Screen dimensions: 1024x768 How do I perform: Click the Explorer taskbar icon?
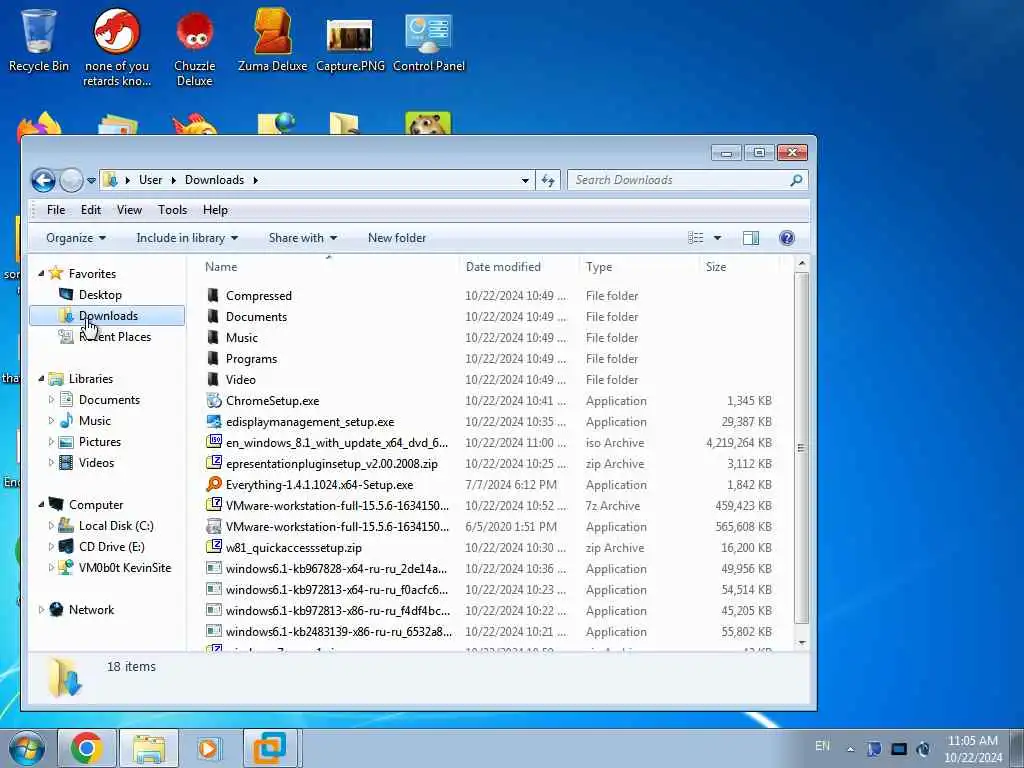tap(149, 748)
